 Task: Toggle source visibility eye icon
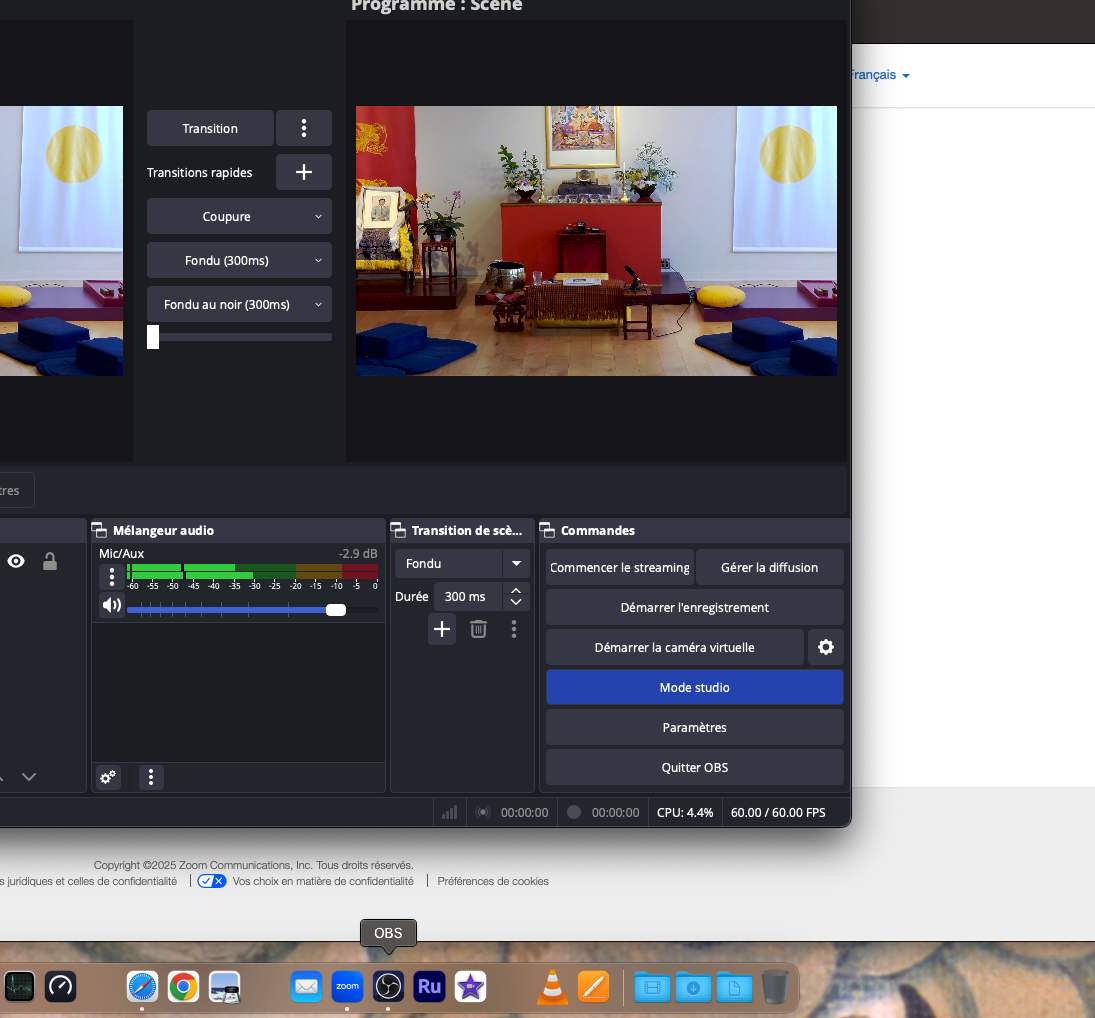pos(16,561)
